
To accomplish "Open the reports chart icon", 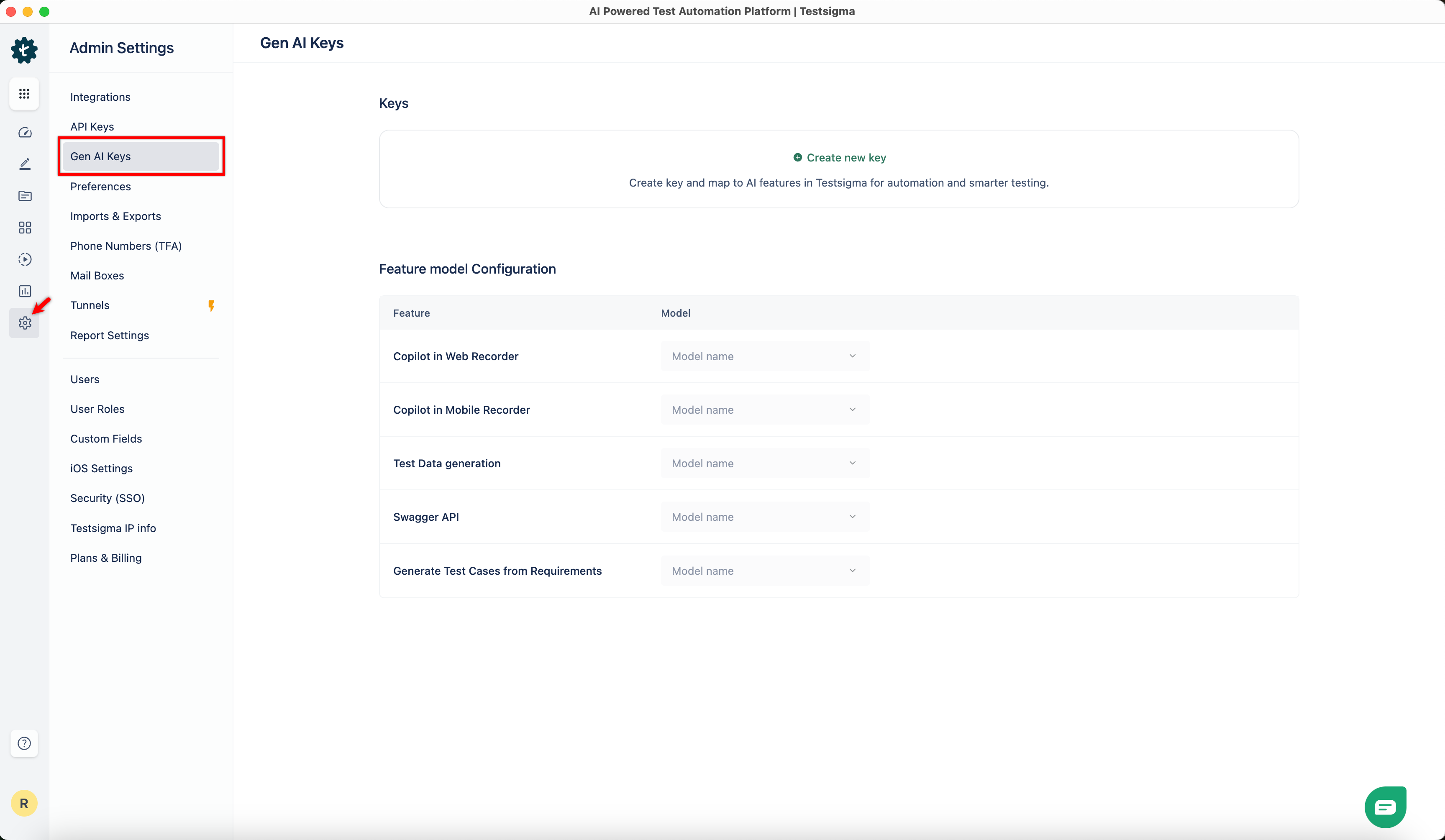I will tap(25, 291).
